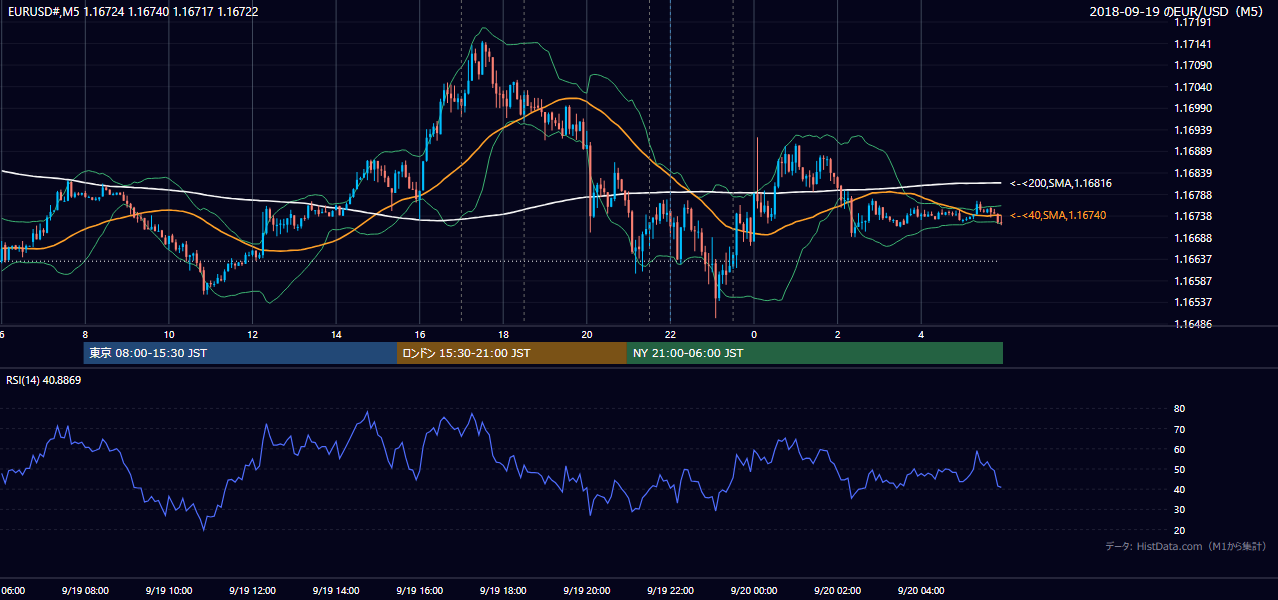Click price level 1.17090 on the axis
The image size is (1278, 600).
click(1194, 65)
